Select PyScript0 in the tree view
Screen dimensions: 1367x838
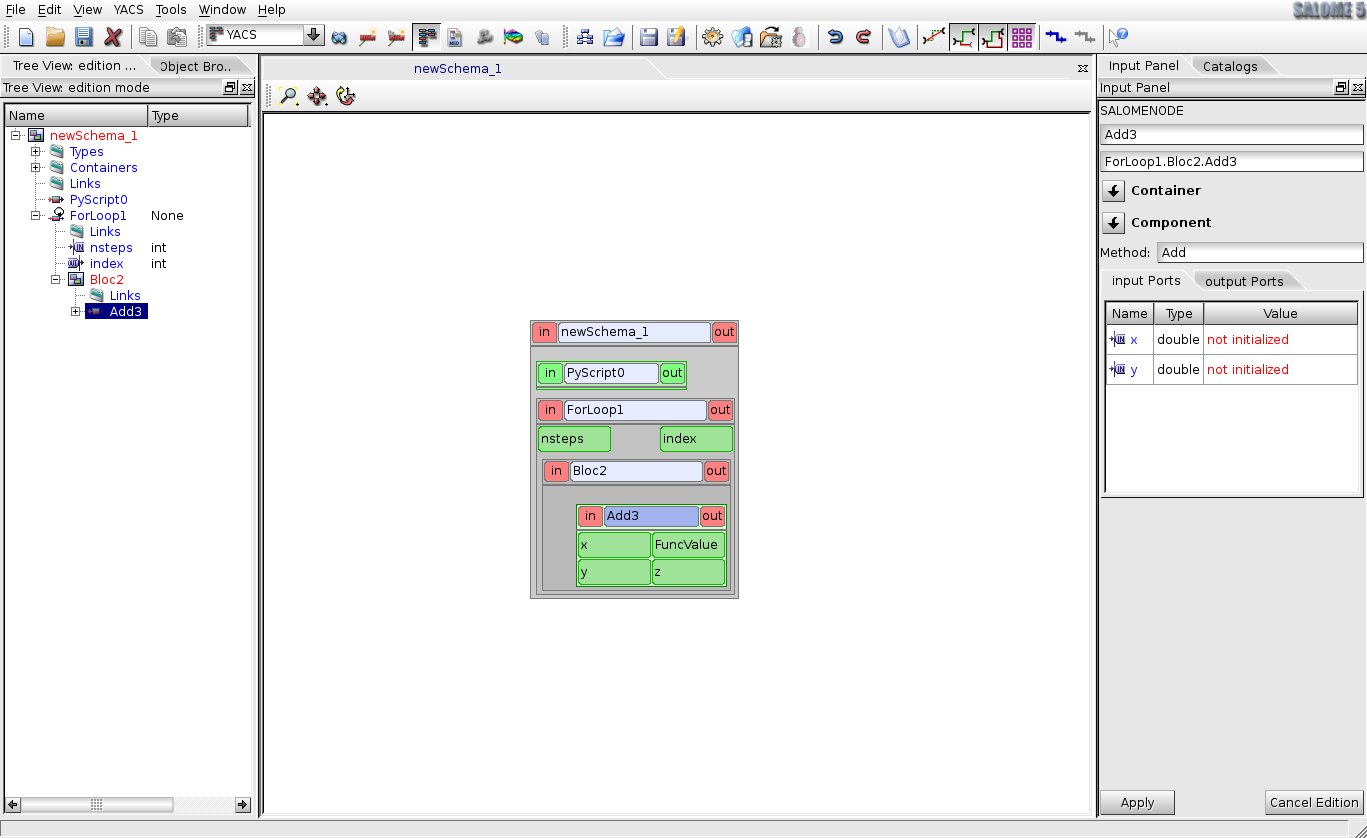pyautogui.click(x=98, y=200)
